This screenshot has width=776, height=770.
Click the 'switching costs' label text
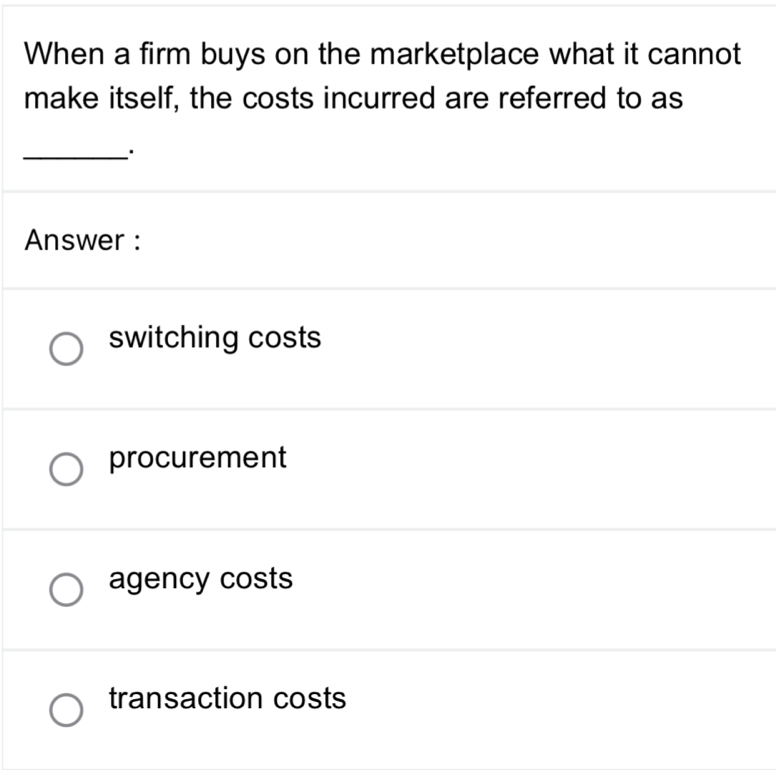[215, 338]
